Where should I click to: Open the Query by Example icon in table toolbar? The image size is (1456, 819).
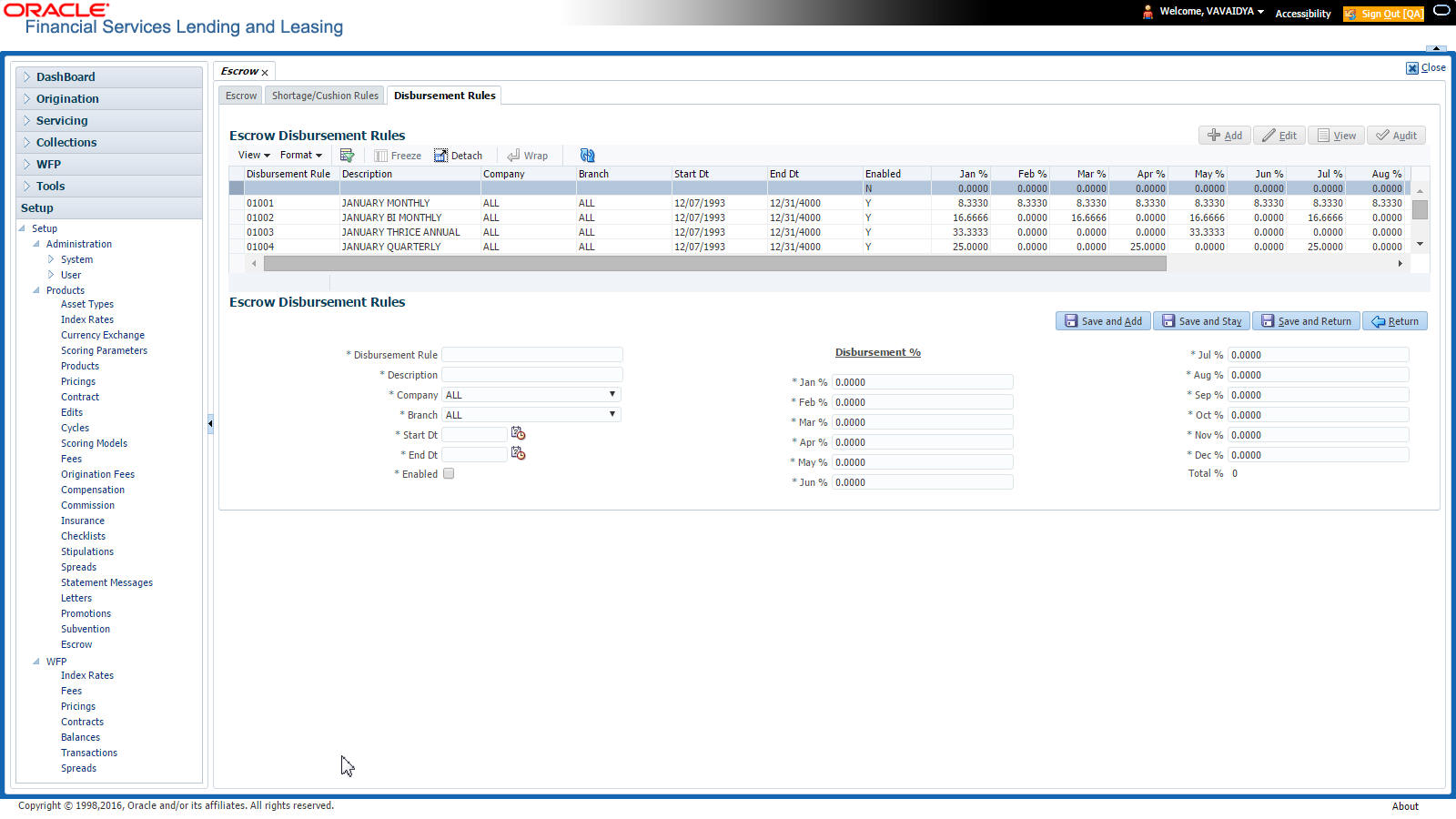347,156
